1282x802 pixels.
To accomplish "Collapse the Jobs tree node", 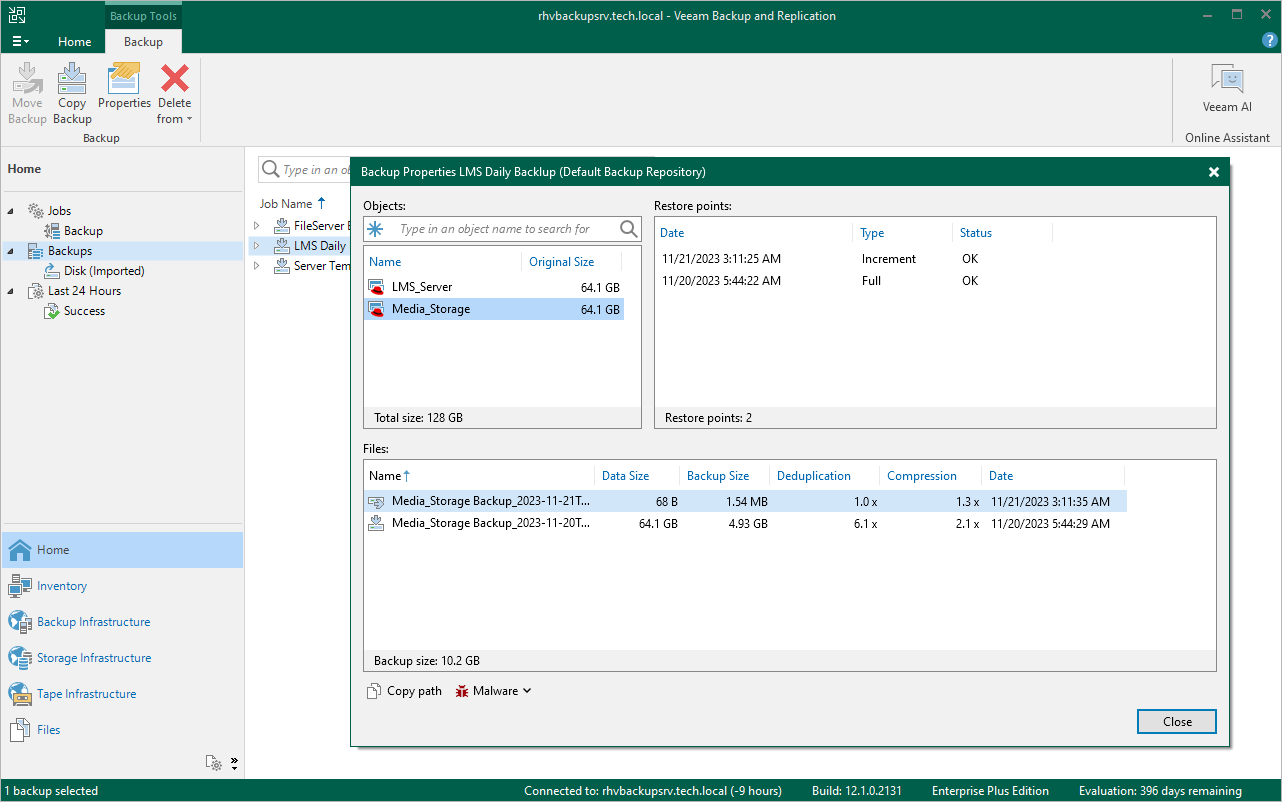I will (11, 211).
